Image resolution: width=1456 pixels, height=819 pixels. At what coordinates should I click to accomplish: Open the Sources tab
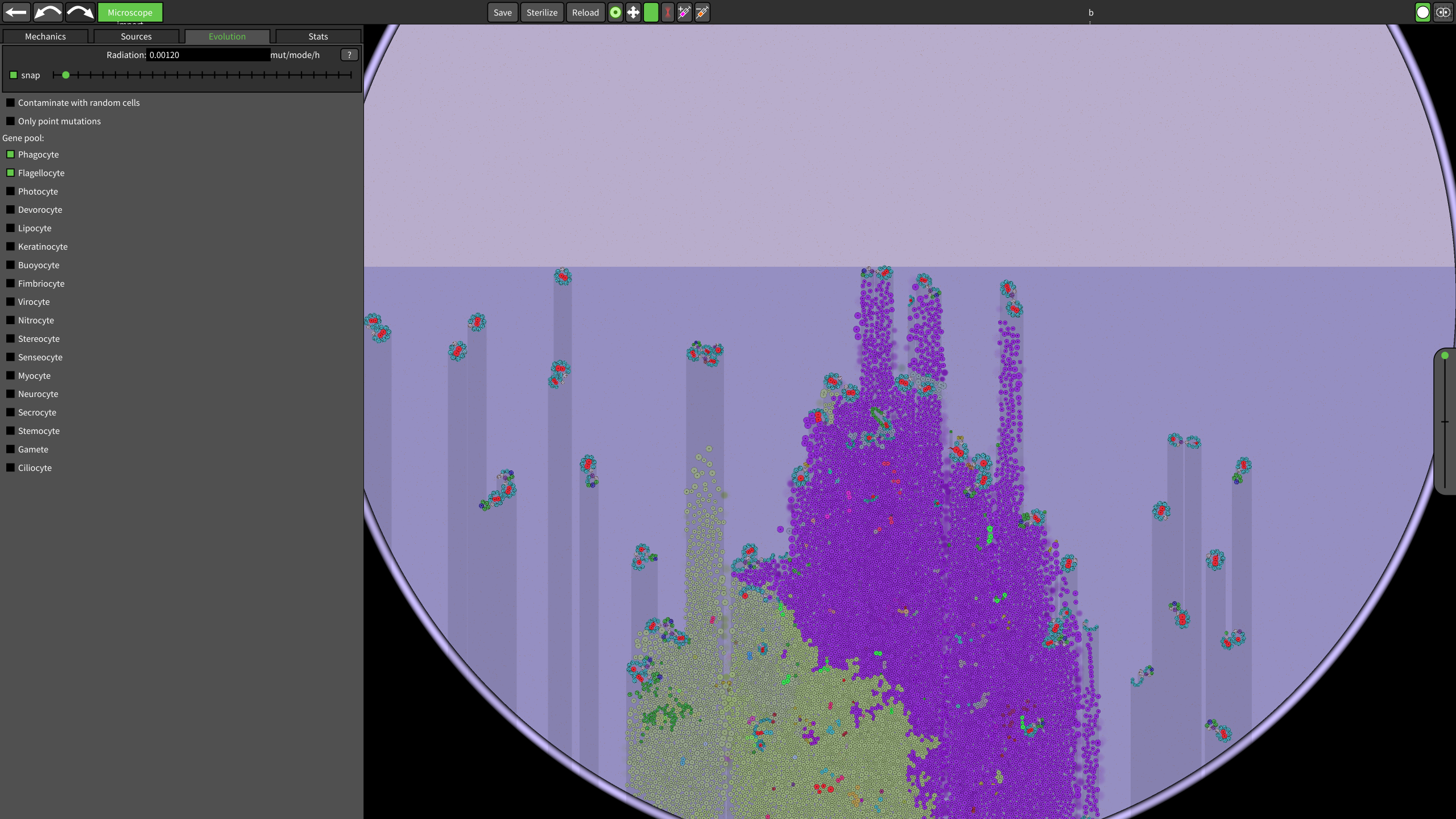pyautogui.click(x=136, y=36)
